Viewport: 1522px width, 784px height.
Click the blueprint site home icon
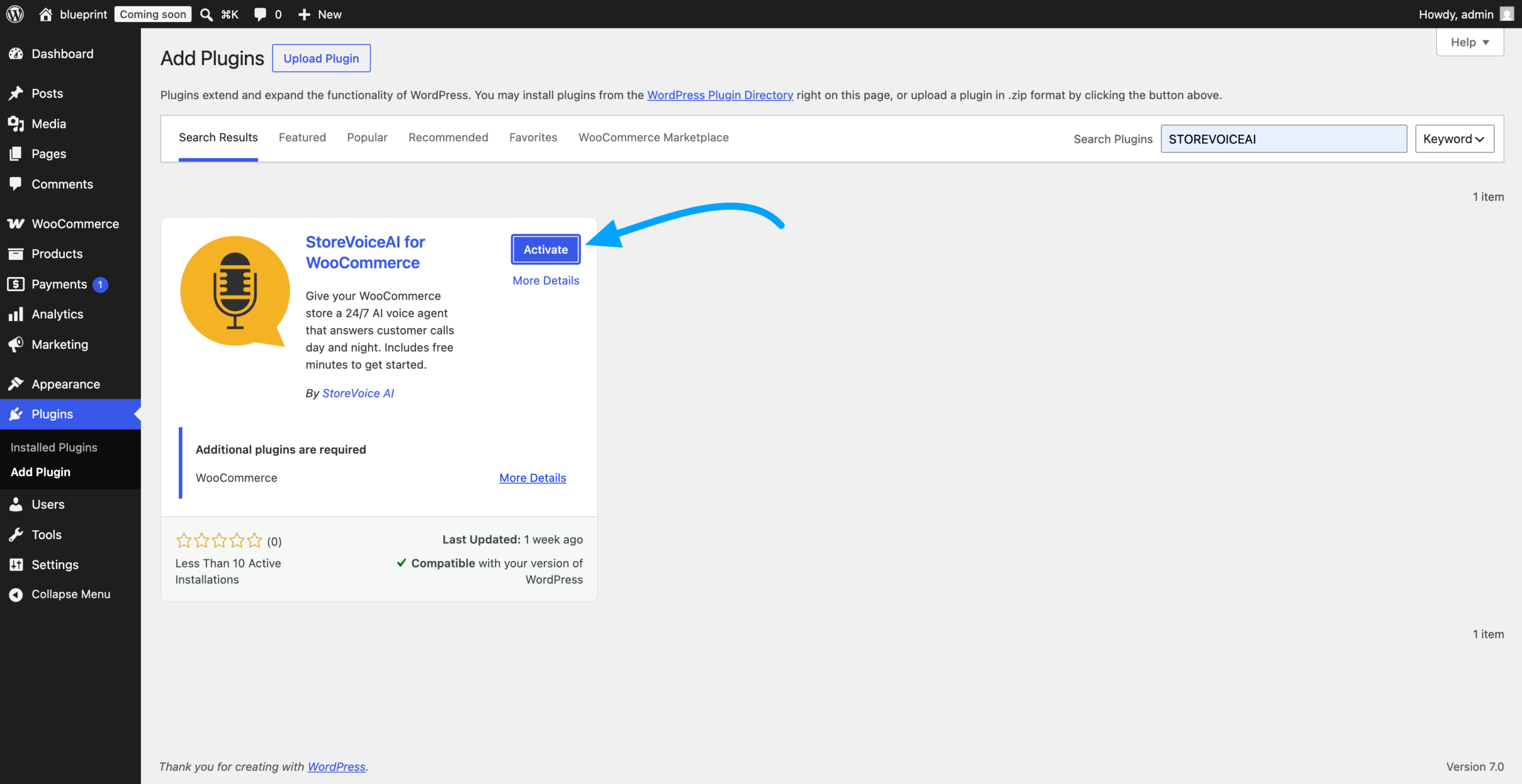pos(45,14)
